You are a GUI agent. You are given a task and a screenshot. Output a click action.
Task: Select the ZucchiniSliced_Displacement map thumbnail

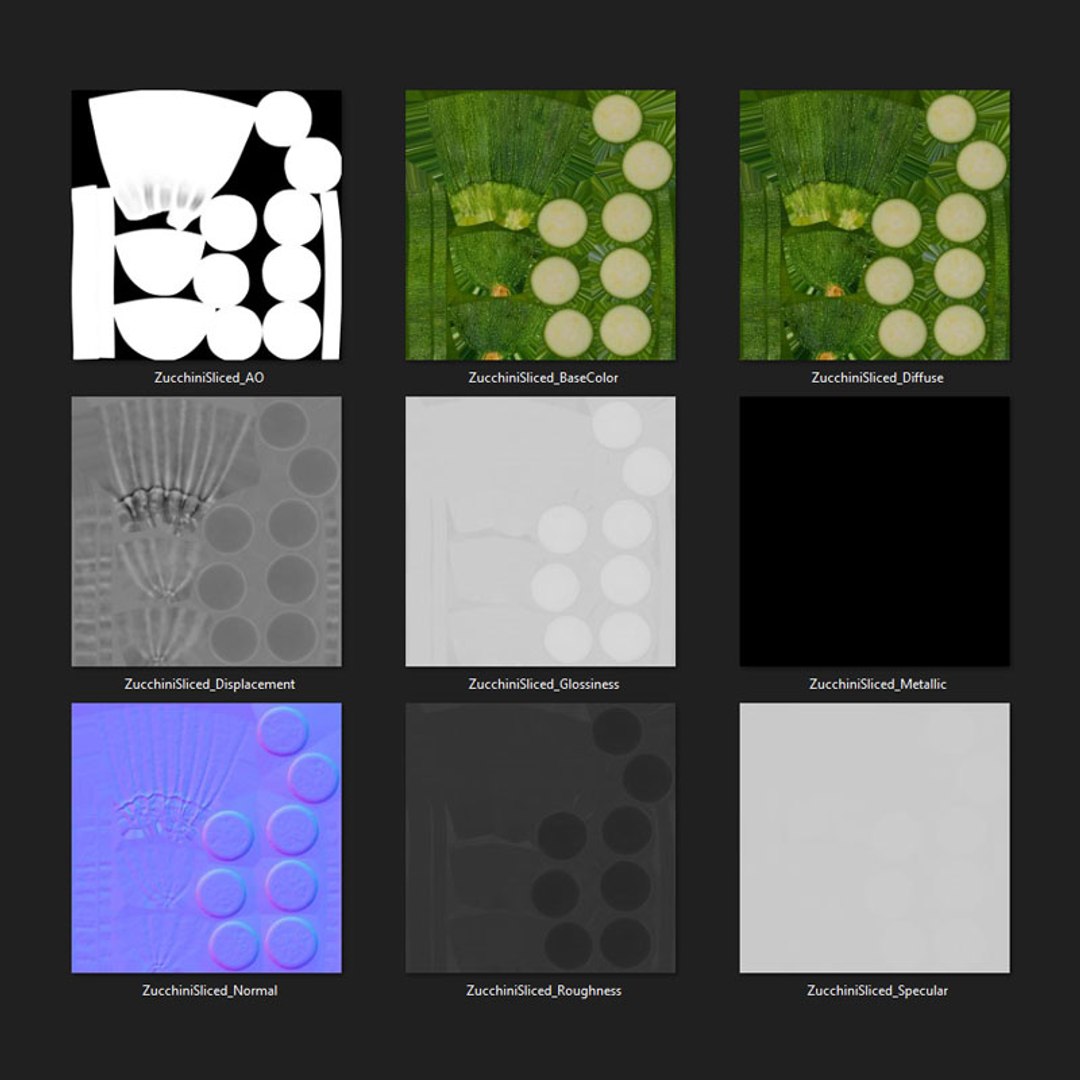207,531
